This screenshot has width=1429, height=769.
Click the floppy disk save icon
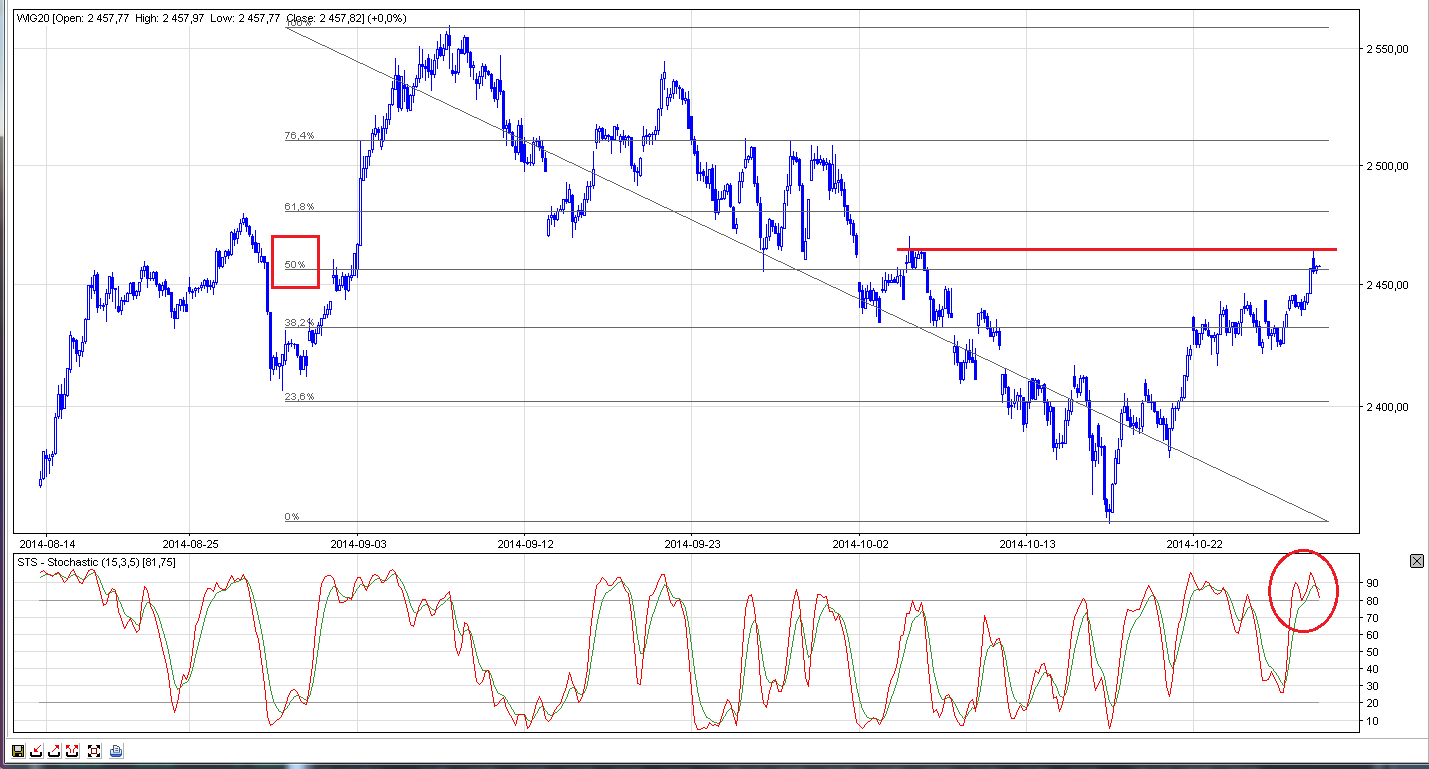[18, 750]
